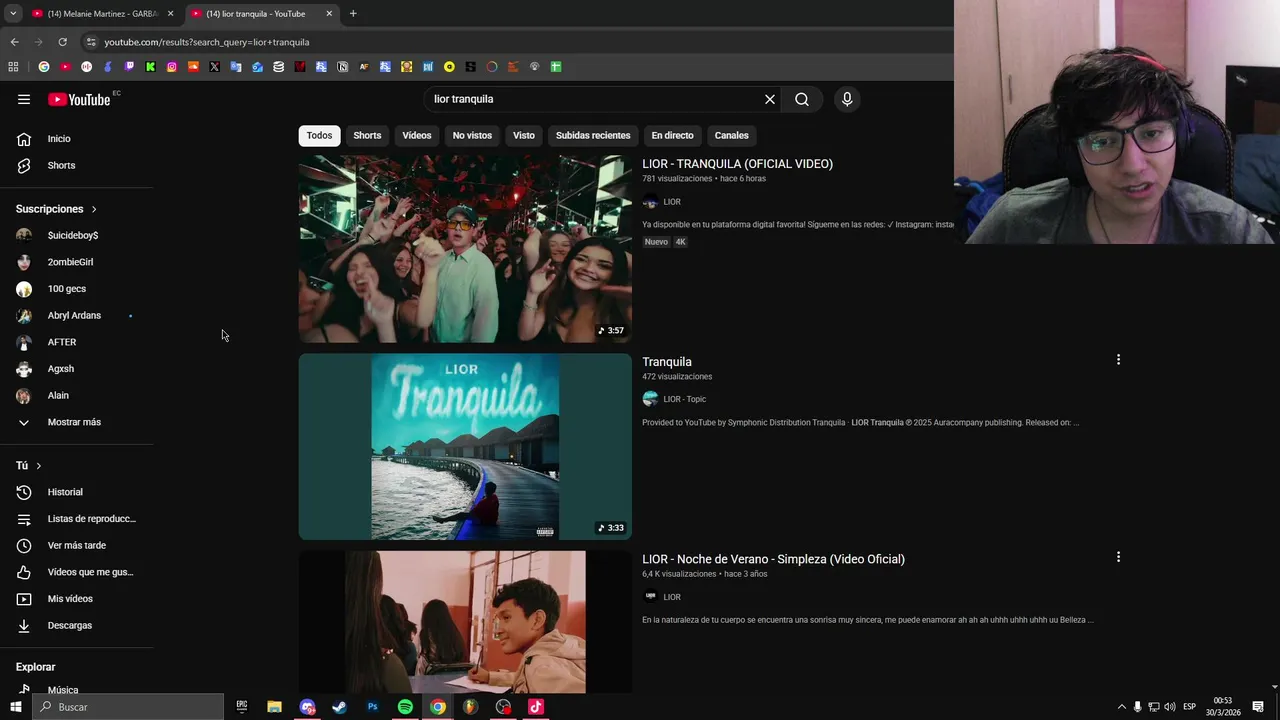Click the search magnifier button

click(802, 99)
